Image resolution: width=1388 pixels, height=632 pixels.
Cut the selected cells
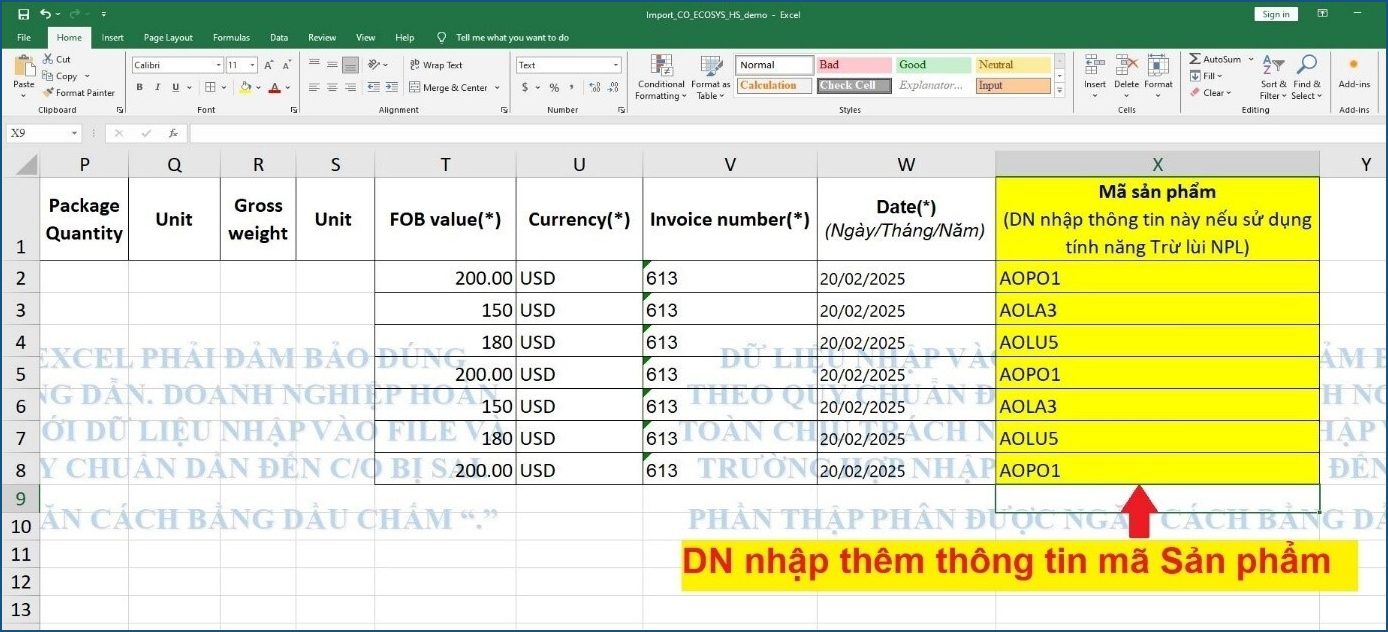(x=57, y=60)
